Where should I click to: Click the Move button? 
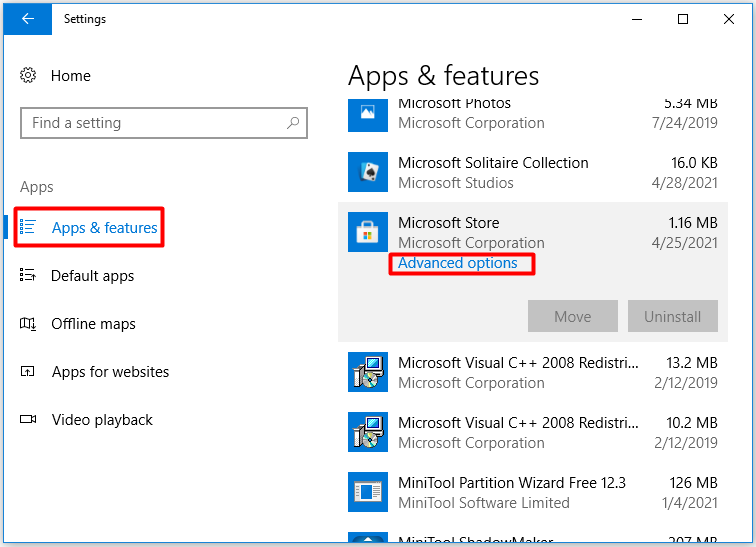[x=572, y=316]
